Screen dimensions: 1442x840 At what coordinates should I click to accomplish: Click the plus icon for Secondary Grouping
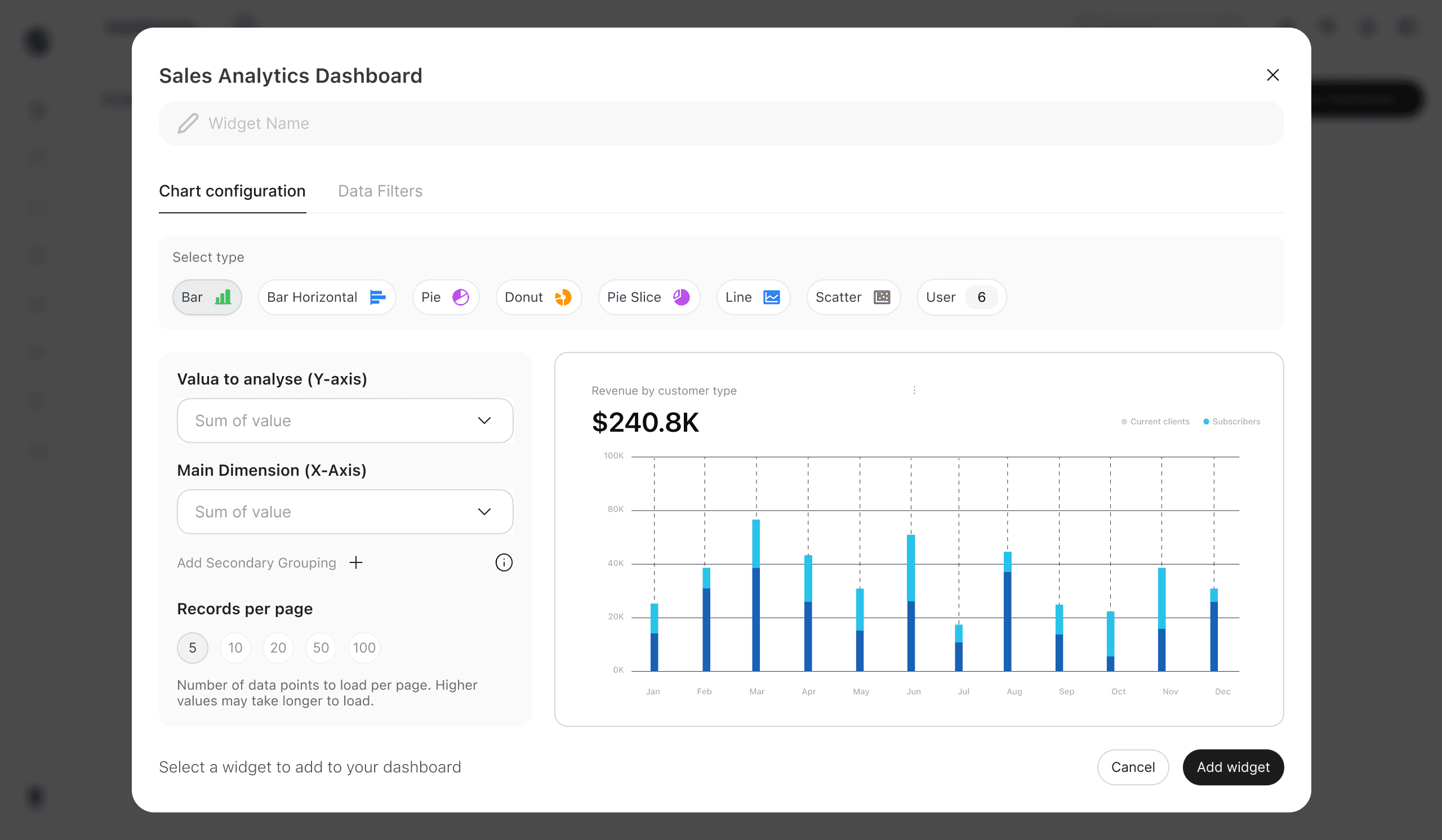[356, 562]
